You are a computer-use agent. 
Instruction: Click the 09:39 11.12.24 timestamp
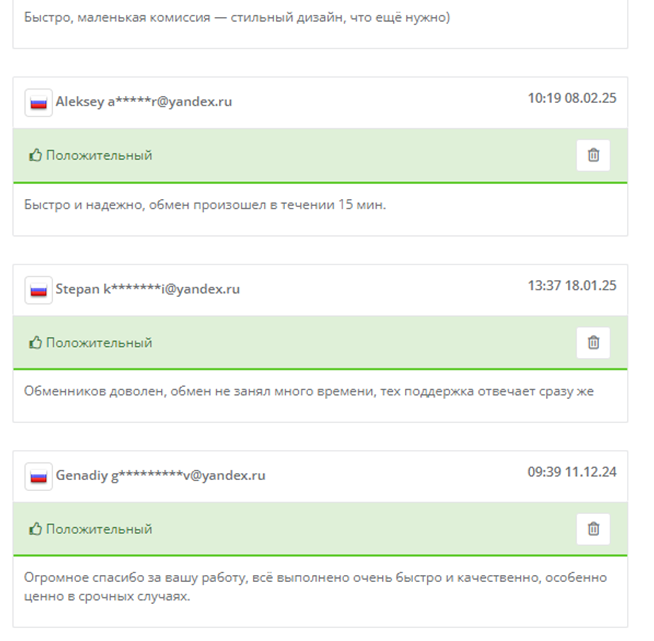[x=572, y=471]
